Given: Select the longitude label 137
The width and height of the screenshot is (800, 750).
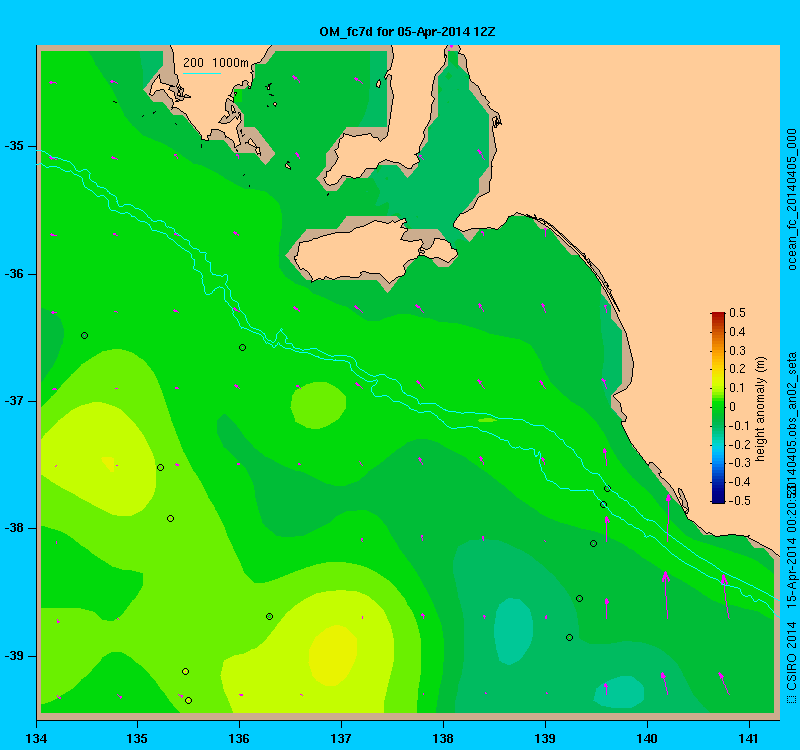Looking at the screenshot, I should pos(341,738).
